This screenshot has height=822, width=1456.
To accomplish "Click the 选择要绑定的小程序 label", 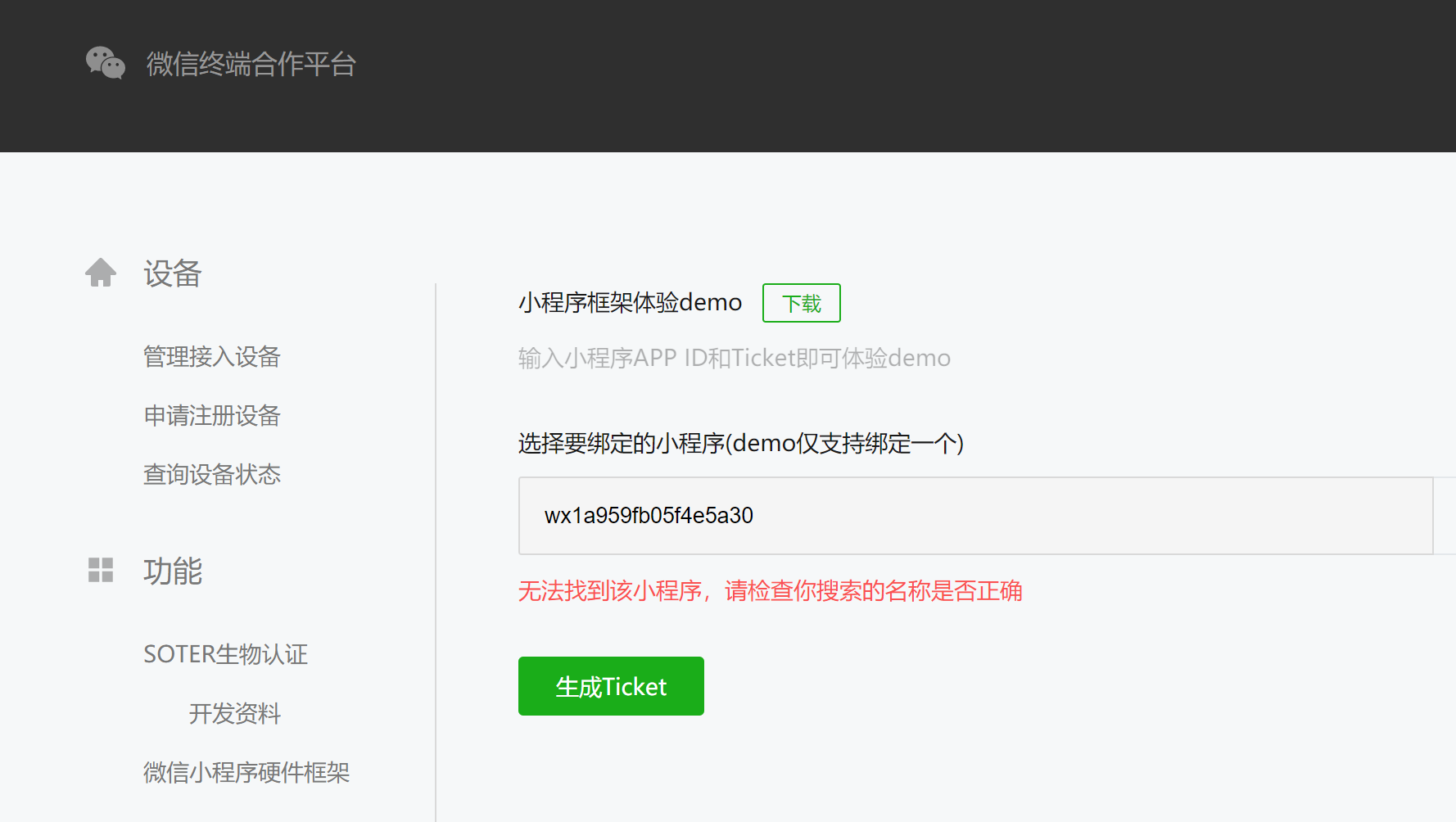I will tap(740, 444).
